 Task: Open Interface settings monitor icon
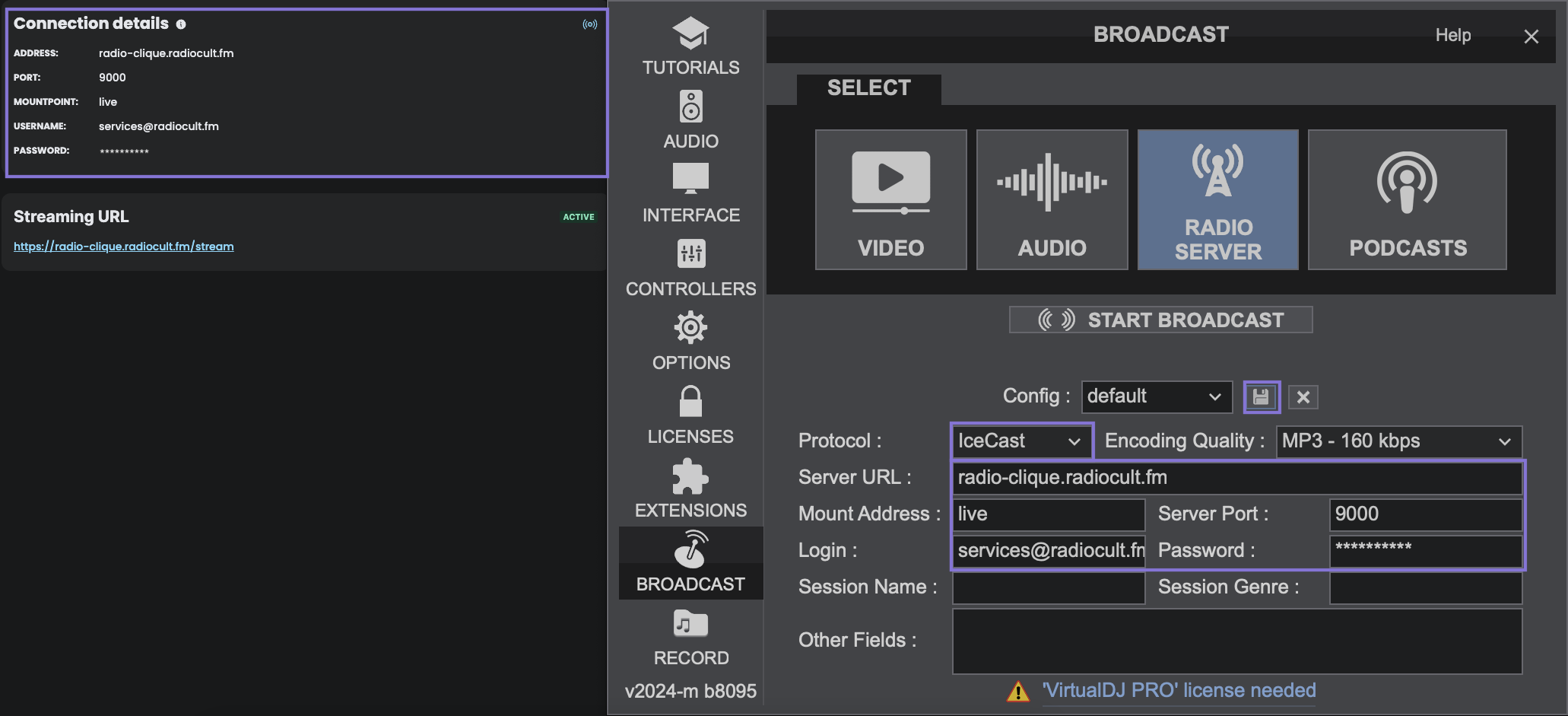[690, 180]
